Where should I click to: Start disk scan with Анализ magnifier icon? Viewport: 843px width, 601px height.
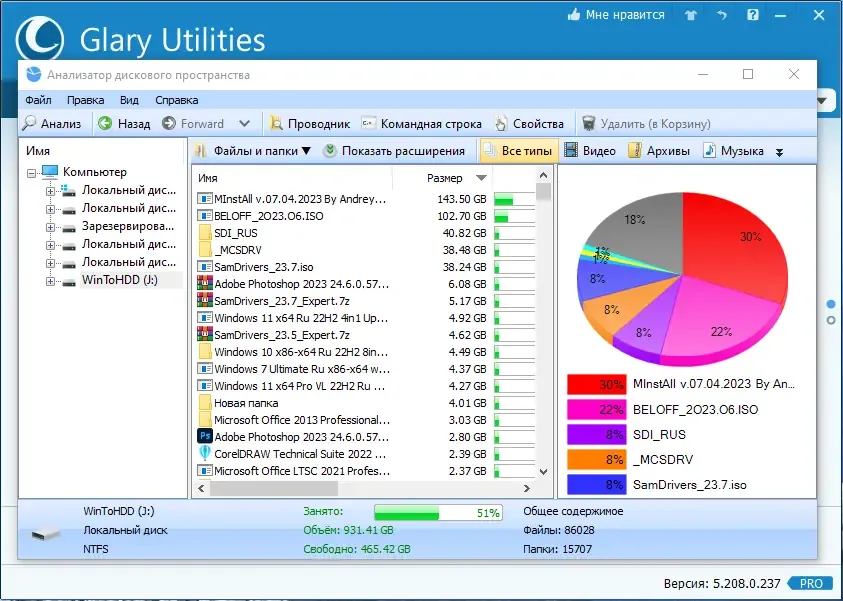[29, 124]
